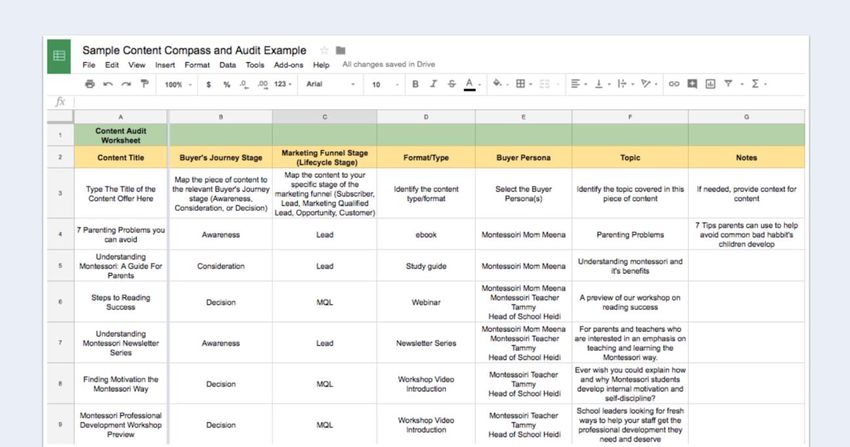Click the Undo arrow

(108, 84)
